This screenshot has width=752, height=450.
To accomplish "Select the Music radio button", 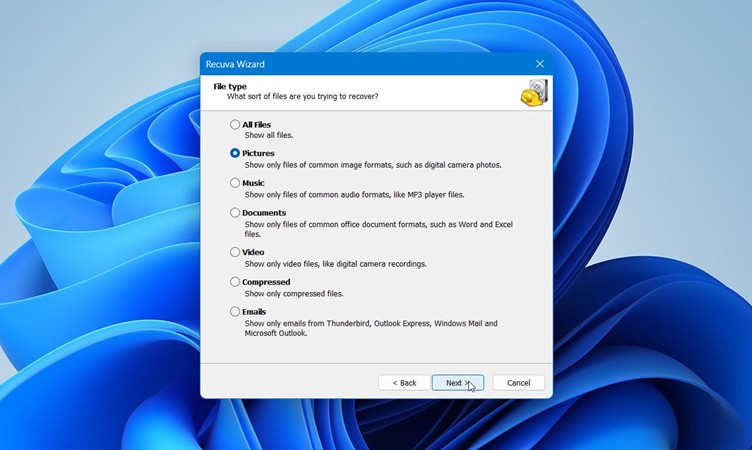I will point(235,183).
